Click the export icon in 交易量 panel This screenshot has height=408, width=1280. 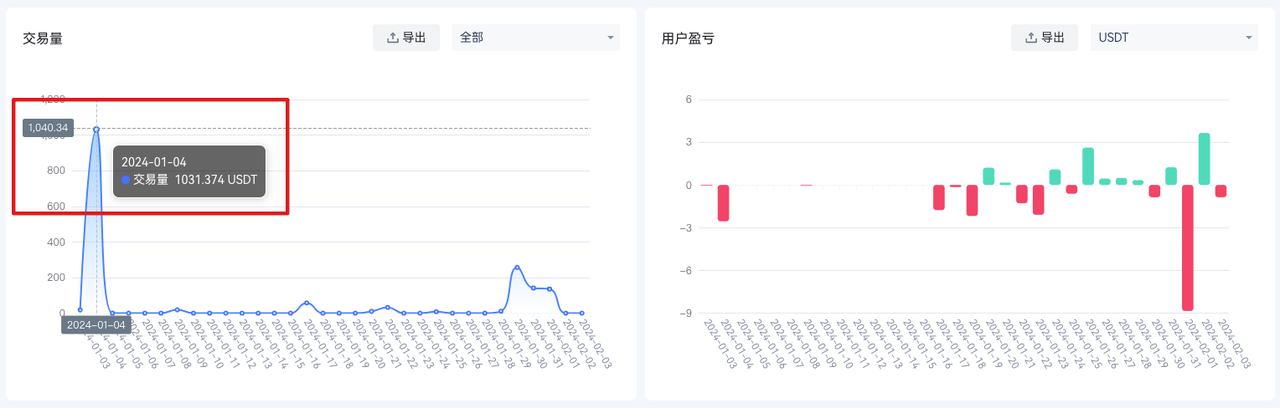392,38
